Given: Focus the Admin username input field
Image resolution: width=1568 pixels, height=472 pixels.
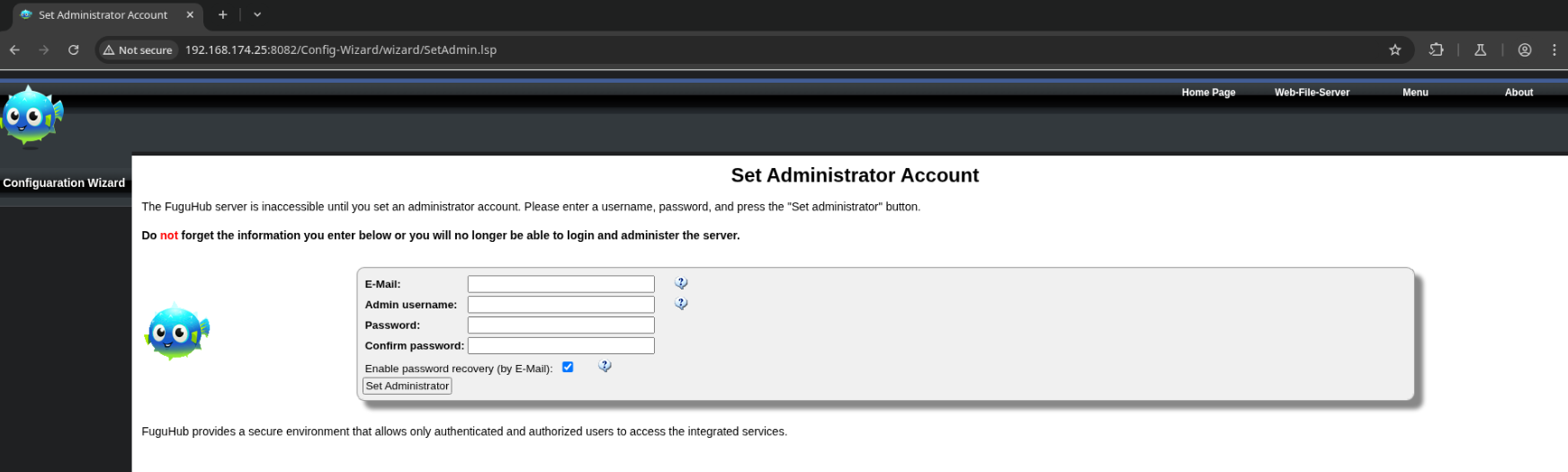Looking at the screenshot, I should click(x=561, y=305).
